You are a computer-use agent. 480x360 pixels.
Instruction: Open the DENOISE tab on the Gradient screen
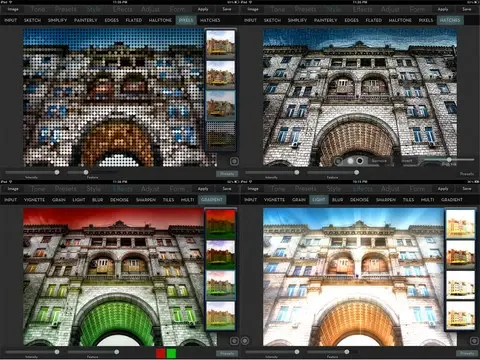pos(119,200)
